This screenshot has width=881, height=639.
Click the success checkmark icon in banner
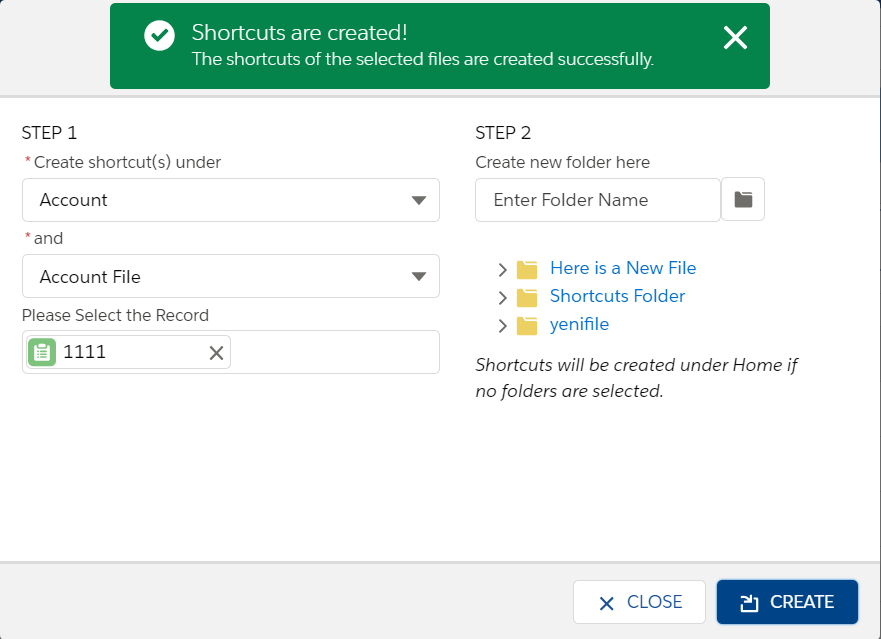click(159, 36)
